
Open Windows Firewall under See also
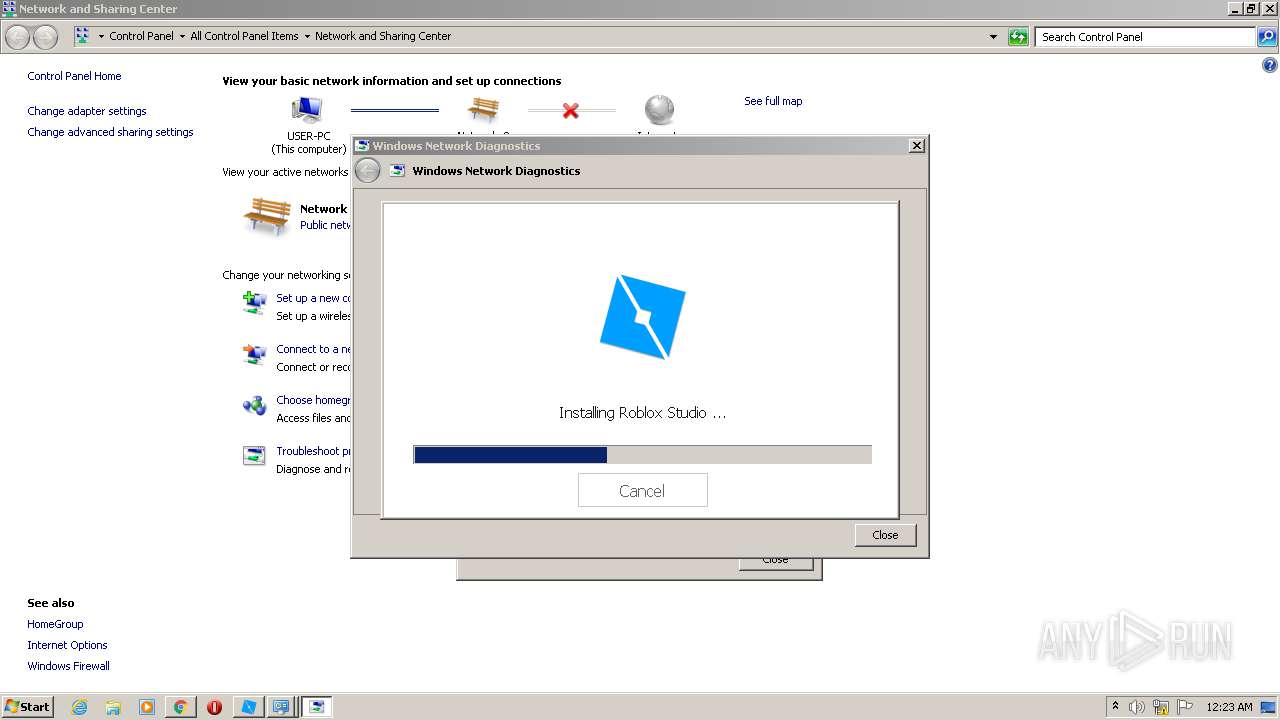[x=68, y=666]
